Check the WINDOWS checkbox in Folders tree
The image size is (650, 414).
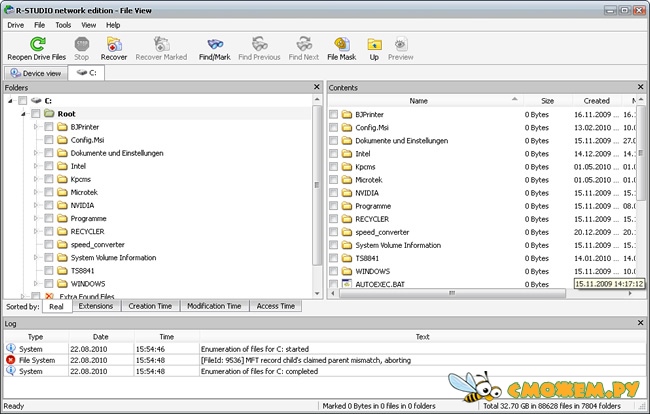[49, 283]
